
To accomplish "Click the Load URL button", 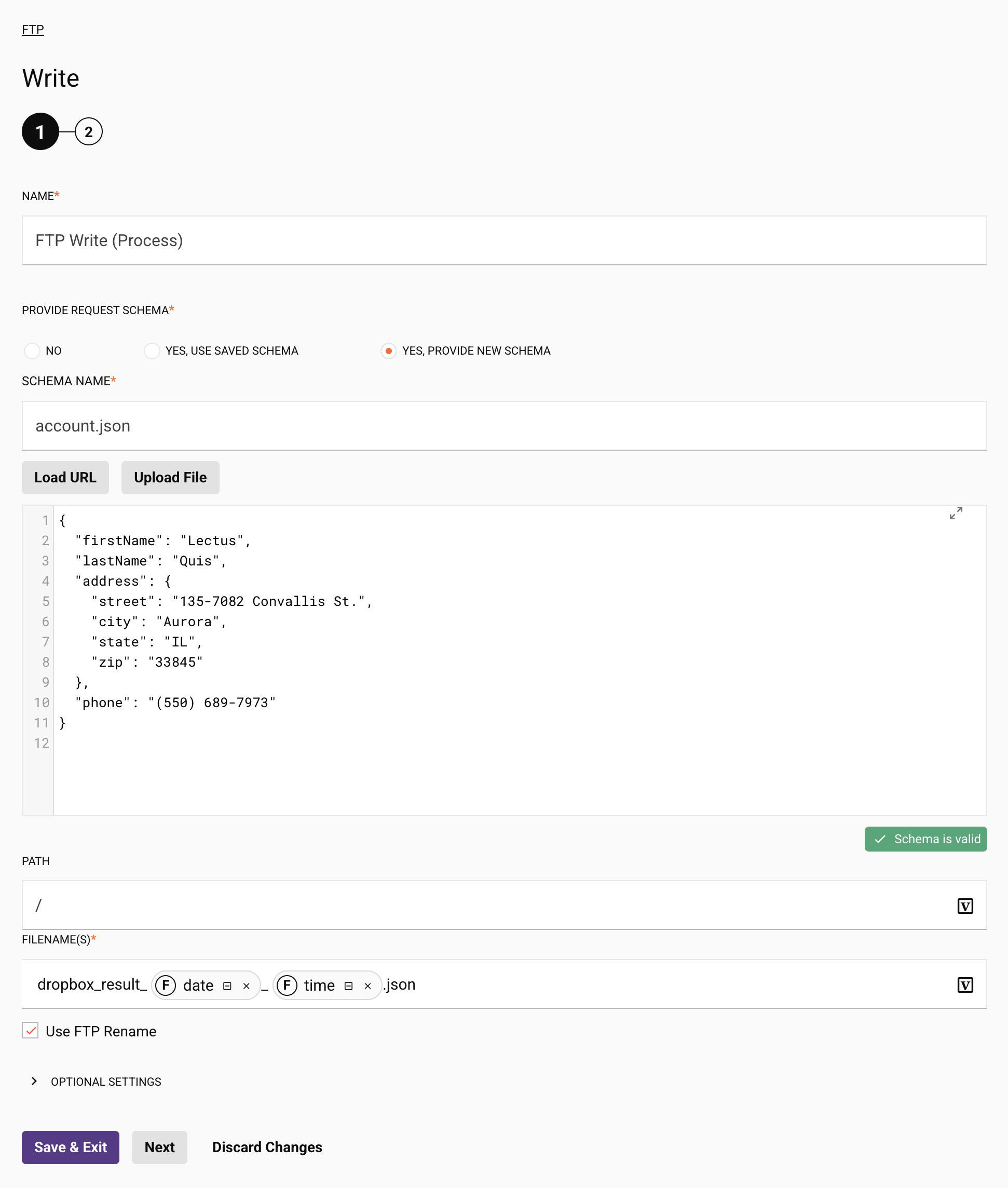I will click(65, 477).
